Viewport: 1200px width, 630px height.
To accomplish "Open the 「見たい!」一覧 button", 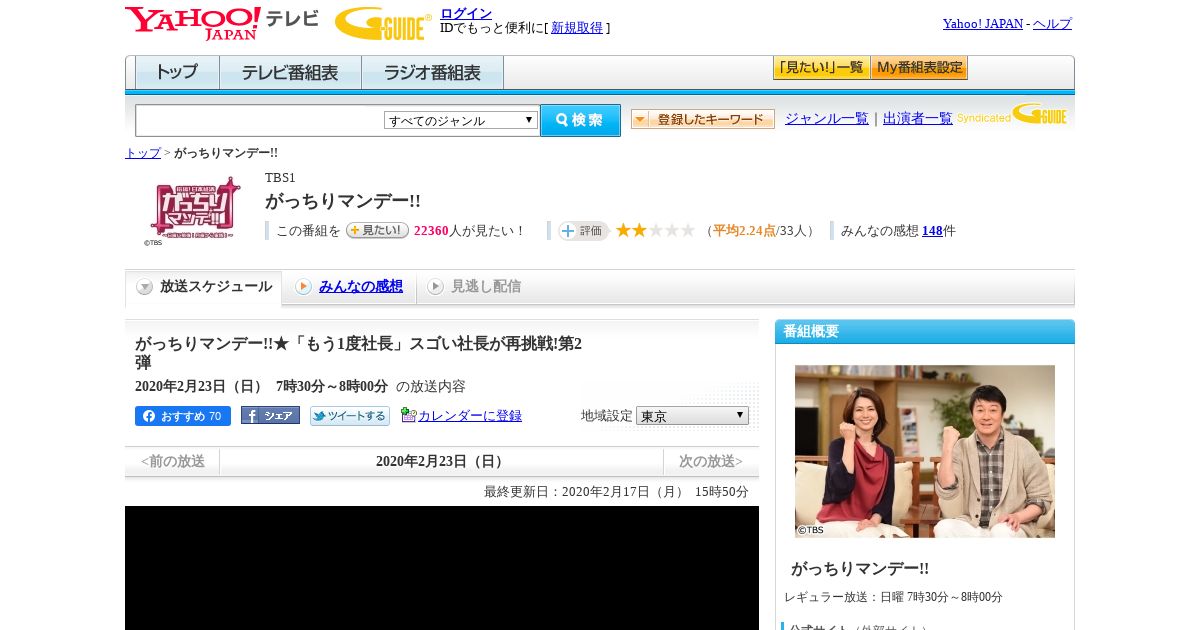I will click(821, 68).
